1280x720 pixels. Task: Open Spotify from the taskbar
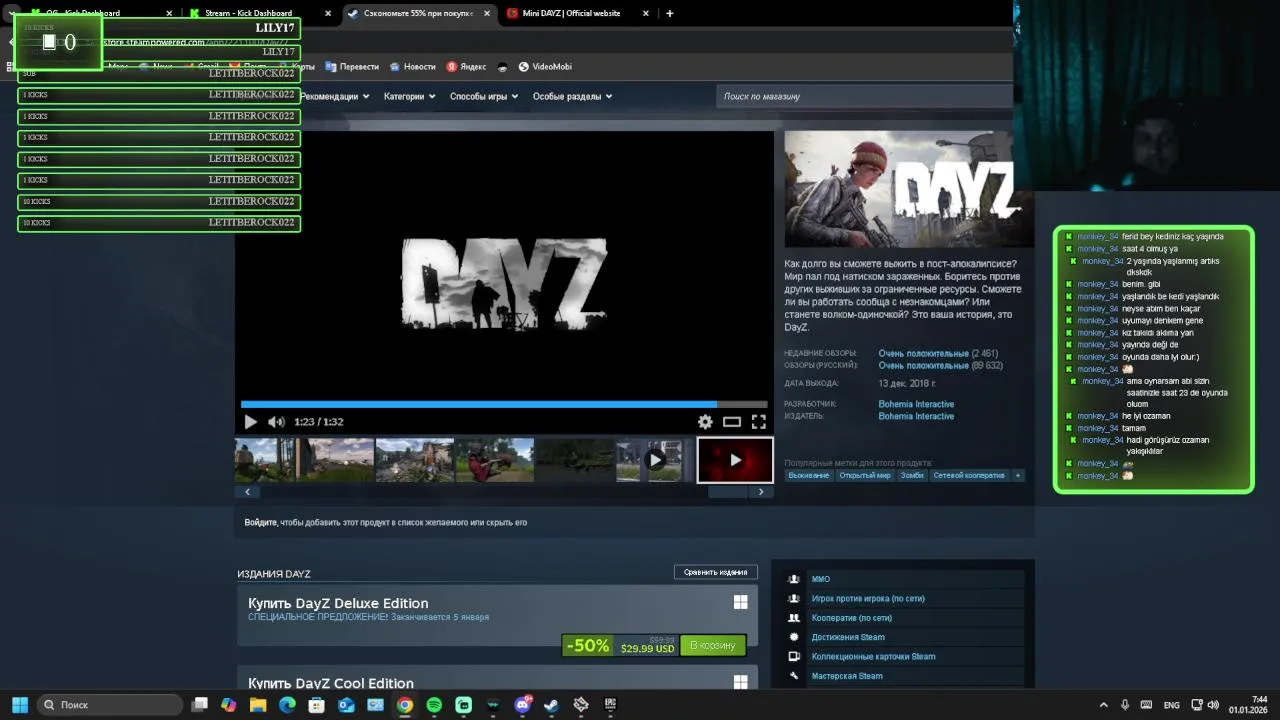coord(434,705)
